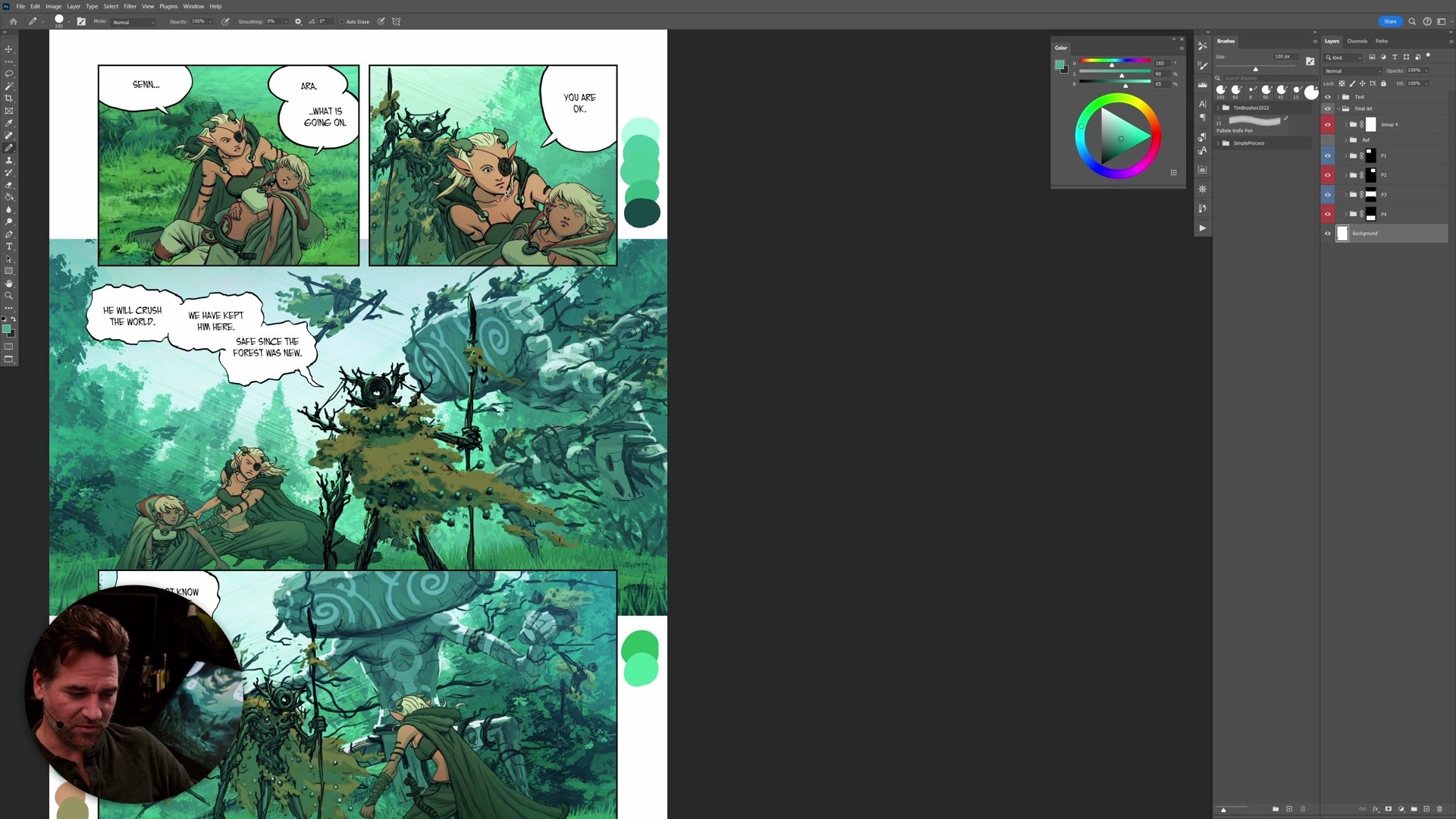The width and height of the screenshot is (1456, 819).
Task: Open the layer blending mode dropdown
Action: pyautogui.click(x=1352, y=71)
